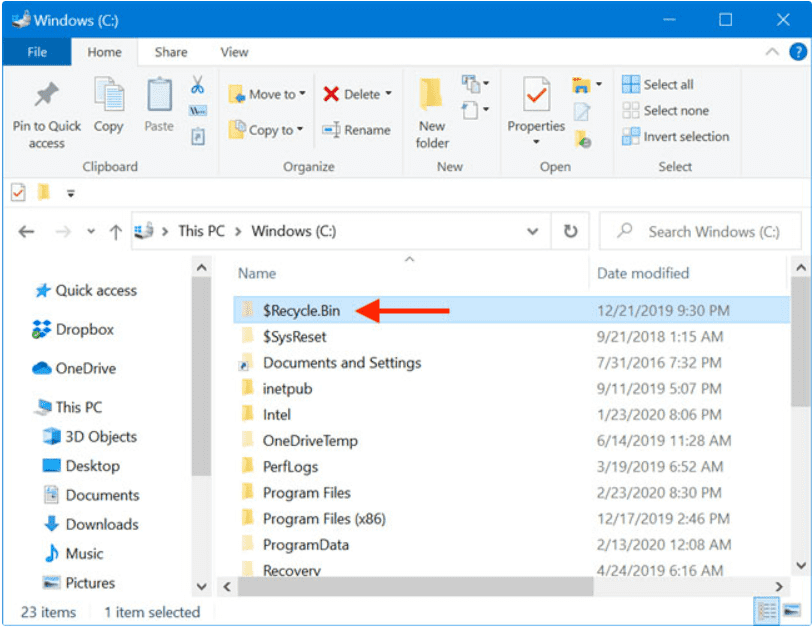Select the Program Files (x86) folder
This screenshot has height=628, width=812.
pyautogui.click(x=511, y=518)
